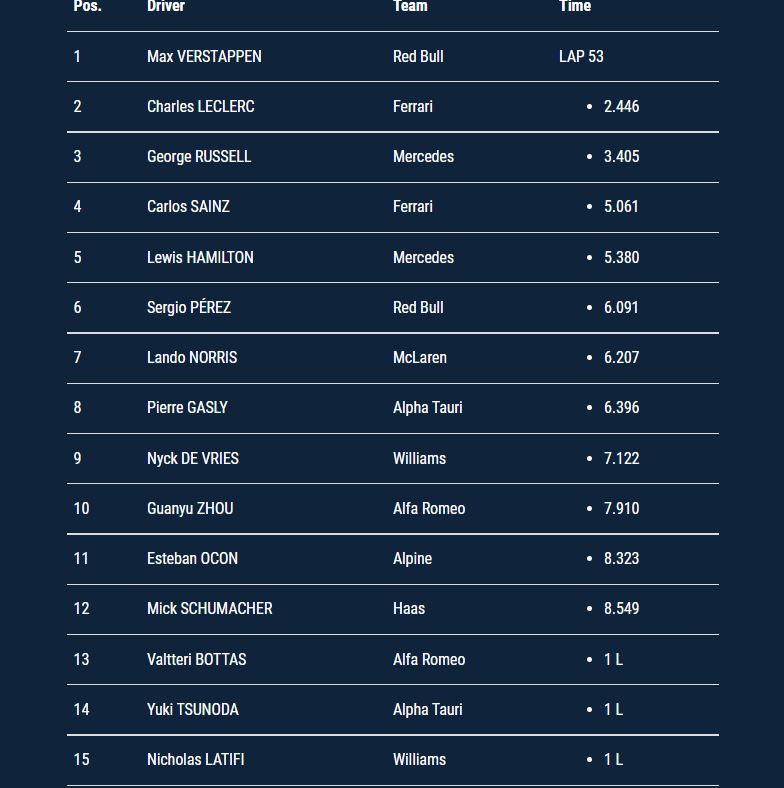Open Charles LECLERC driver entry
The height and width of the screenshot is (788, 784).
[x=201, y=107]
